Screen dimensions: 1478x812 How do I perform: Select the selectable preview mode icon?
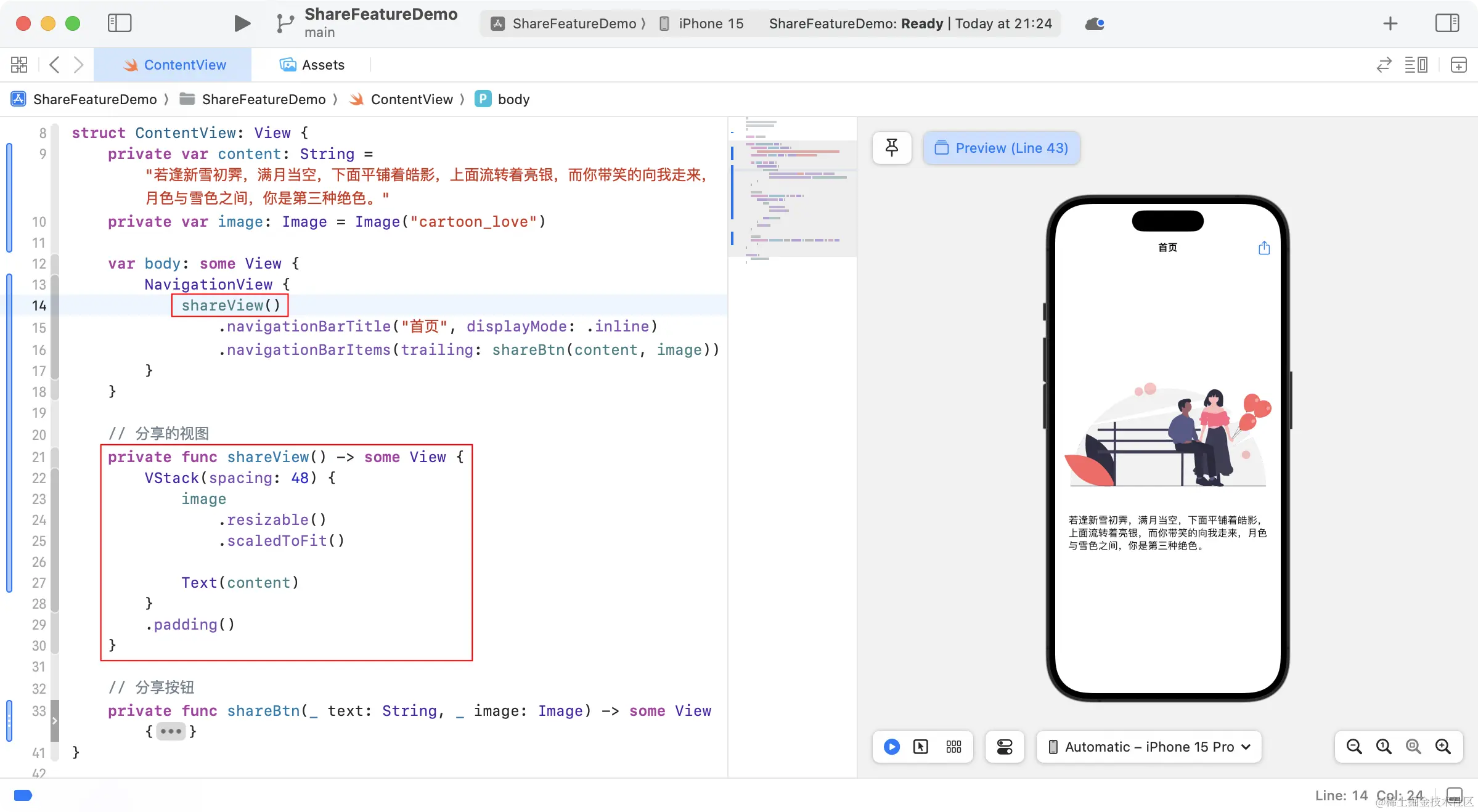pyautogui.click(x=921, y=747)
